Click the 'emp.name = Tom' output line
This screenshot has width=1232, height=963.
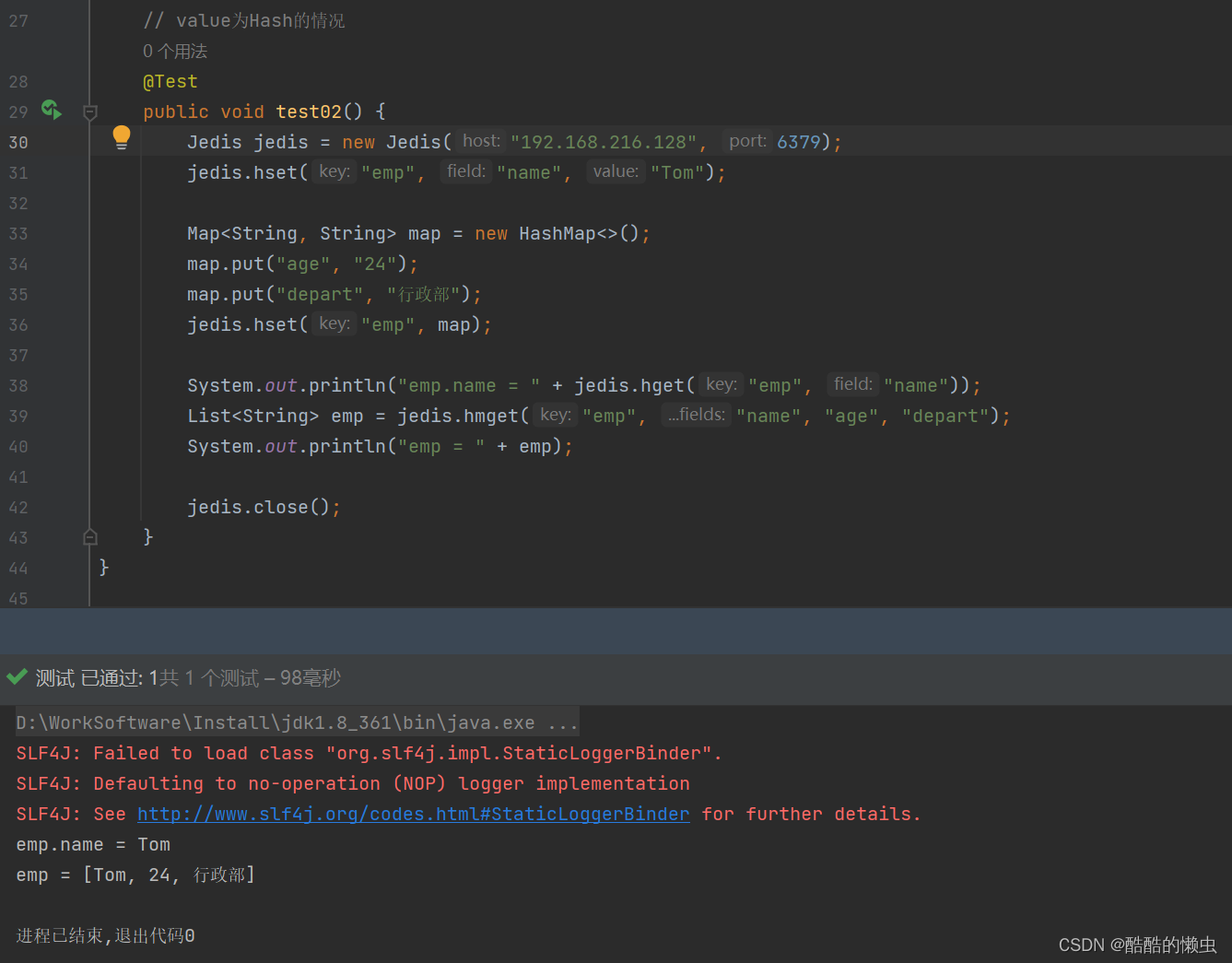93,844
